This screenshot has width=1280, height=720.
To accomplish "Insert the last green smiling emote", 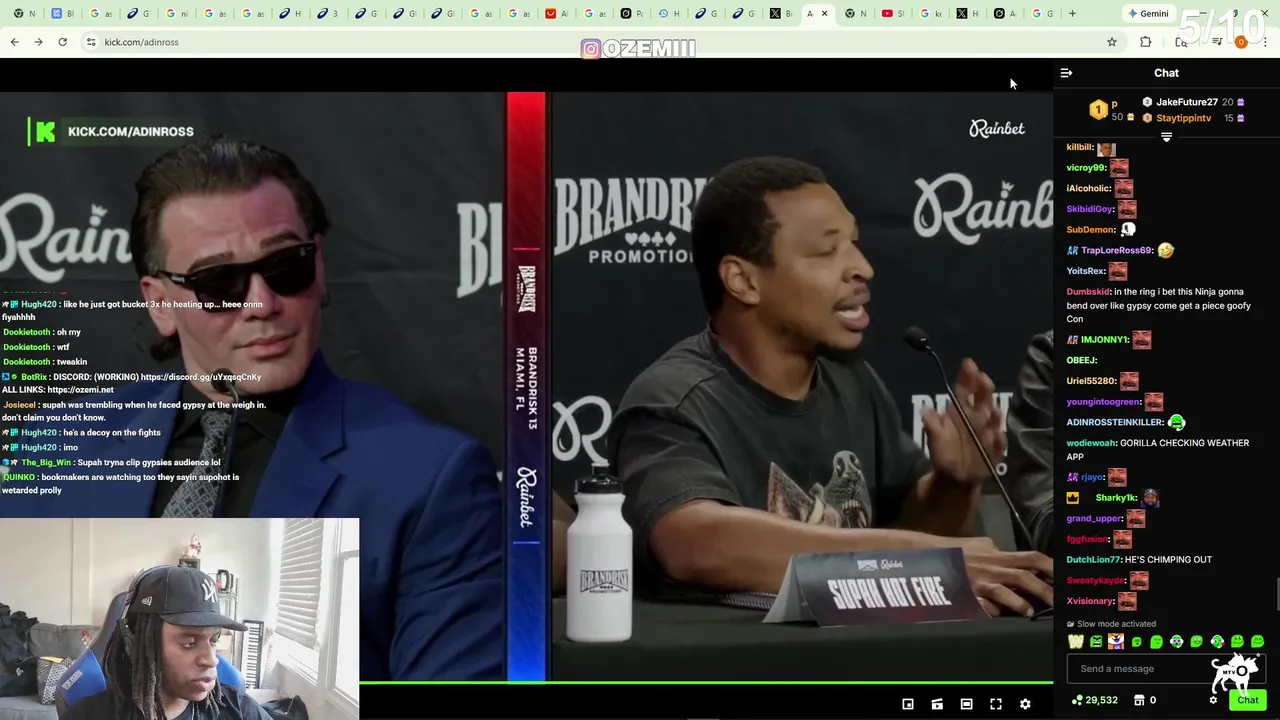I will (1257, 641).
